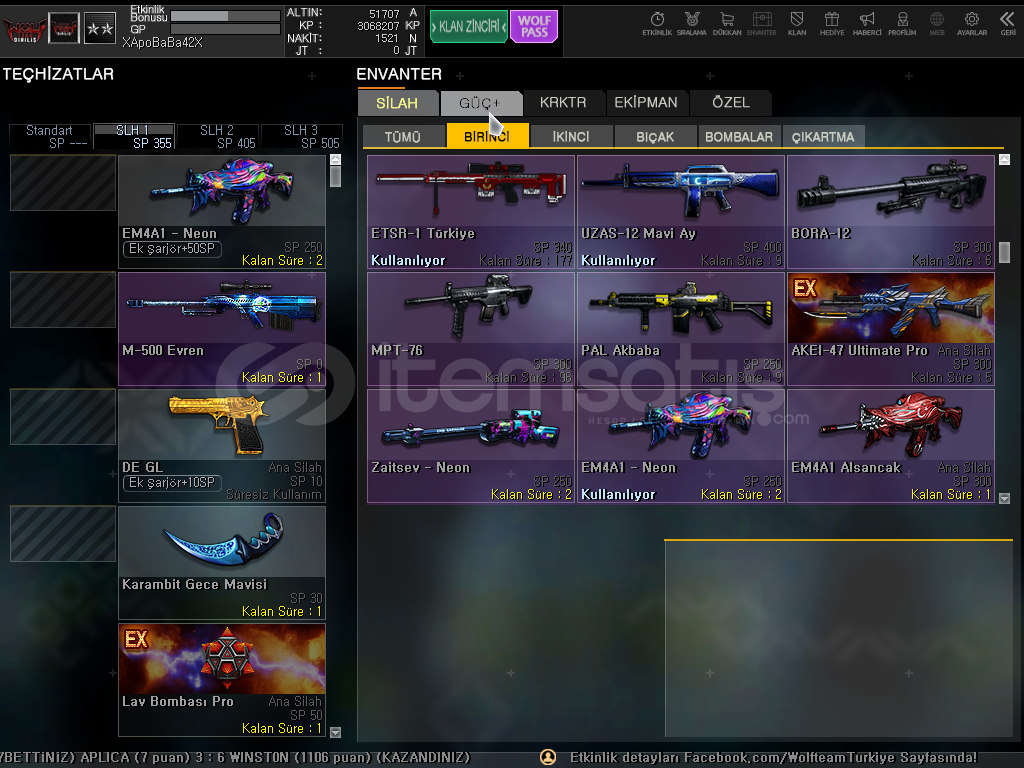The height and width of the screenshot is (768, 1024).
Task: Click the Wolfteam logo emblem
Action: coord(24,29)
